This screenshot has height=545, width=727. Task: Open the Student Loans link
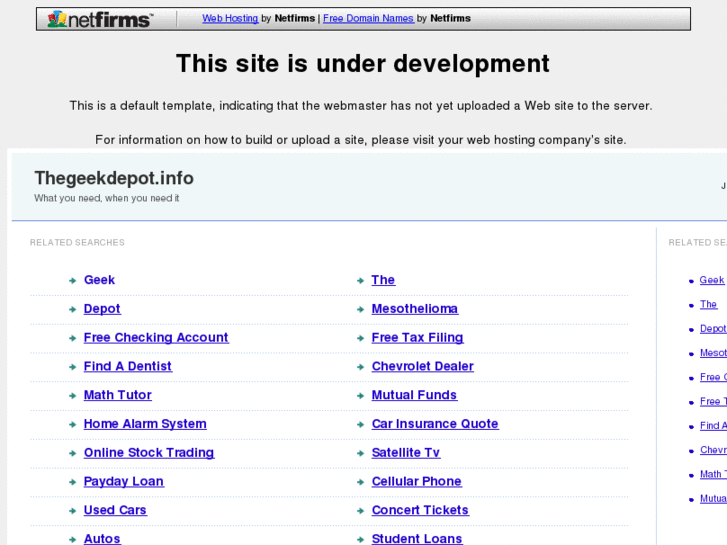pos(417,539)
